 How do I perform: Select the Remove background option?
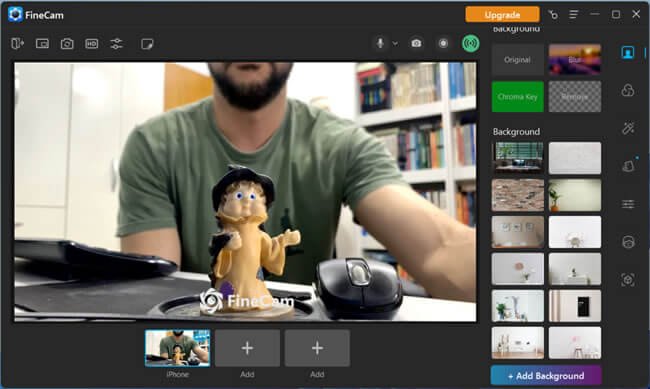click(575, 97)
